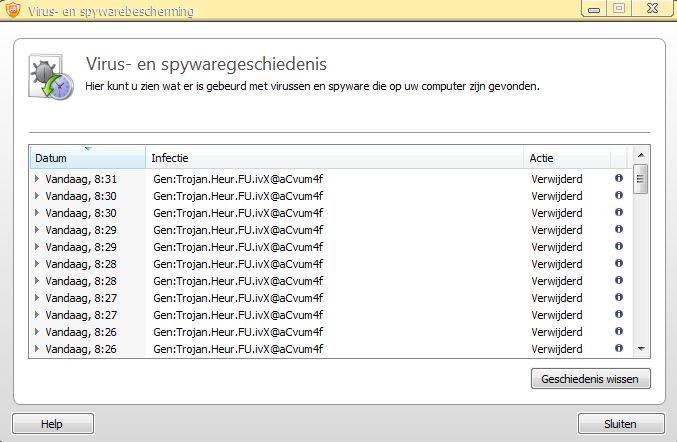Expand the 8:31 infection entry
The width and height of the screenshot is (677, 442).
click(38, 179)
